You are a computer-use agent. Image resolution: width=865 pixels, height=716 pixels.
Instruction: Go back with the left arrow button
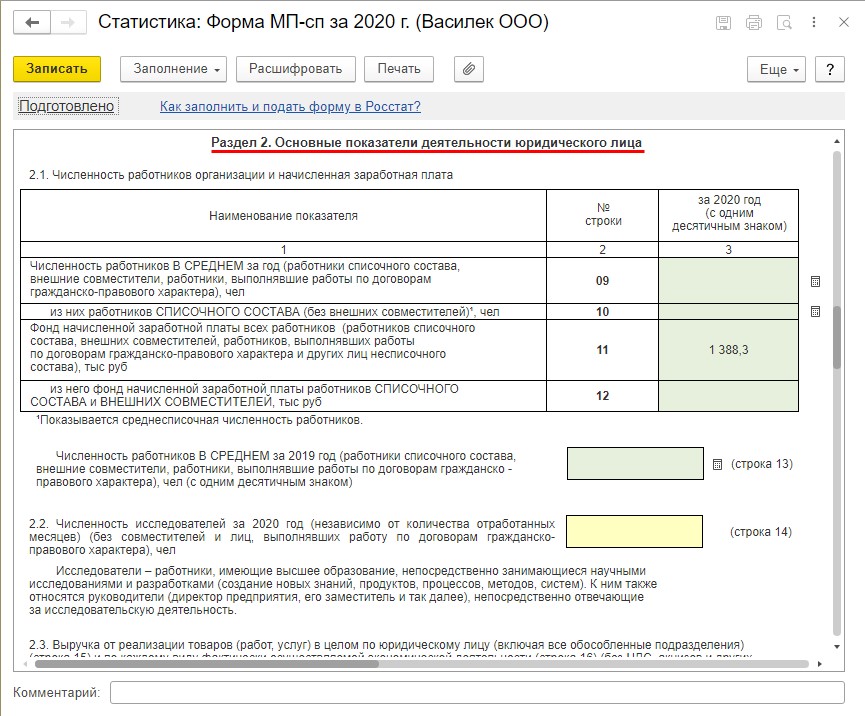tap(32, 23)
